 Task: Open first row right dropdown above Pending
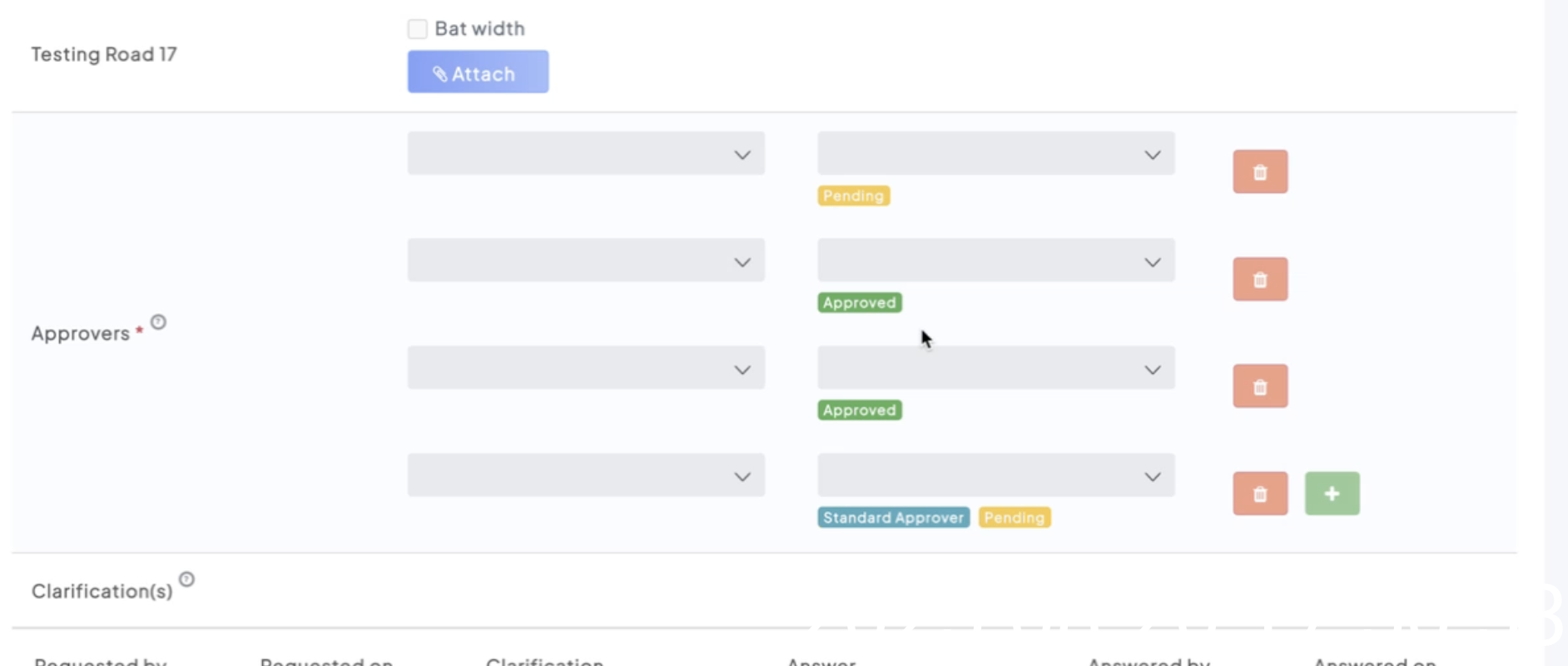[995, 154]
